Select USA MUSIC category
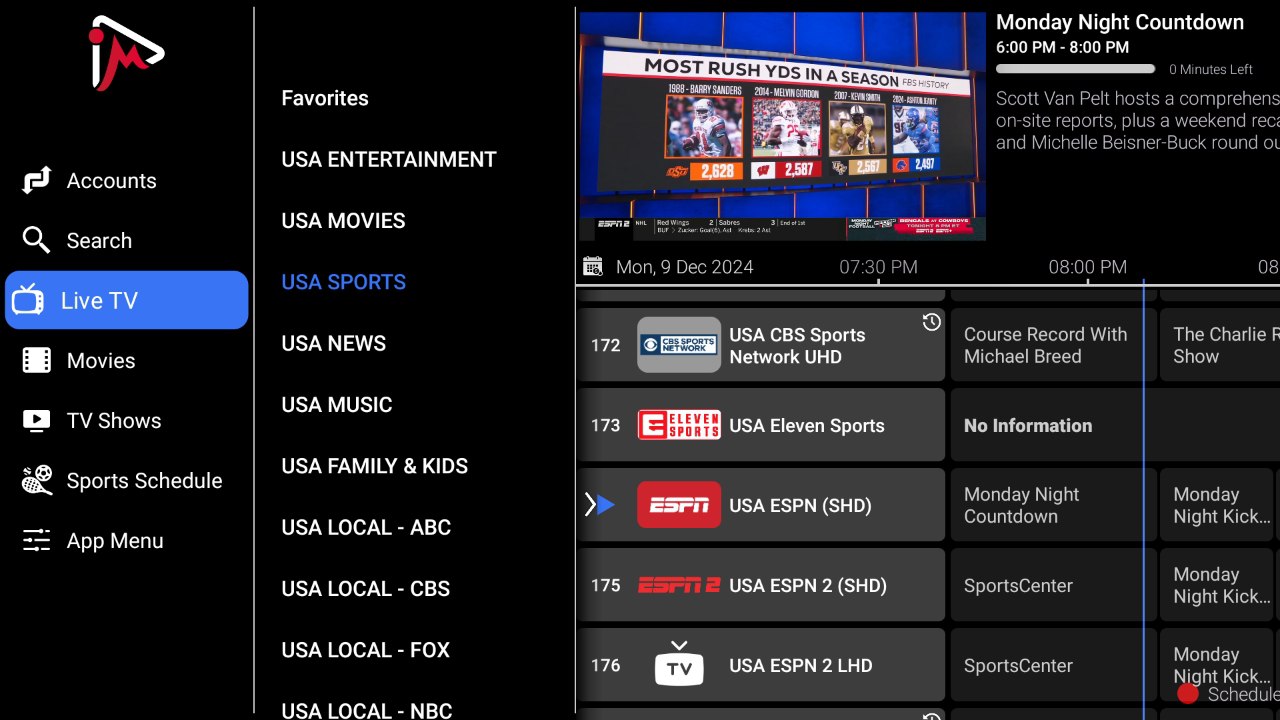 (337, 405)
